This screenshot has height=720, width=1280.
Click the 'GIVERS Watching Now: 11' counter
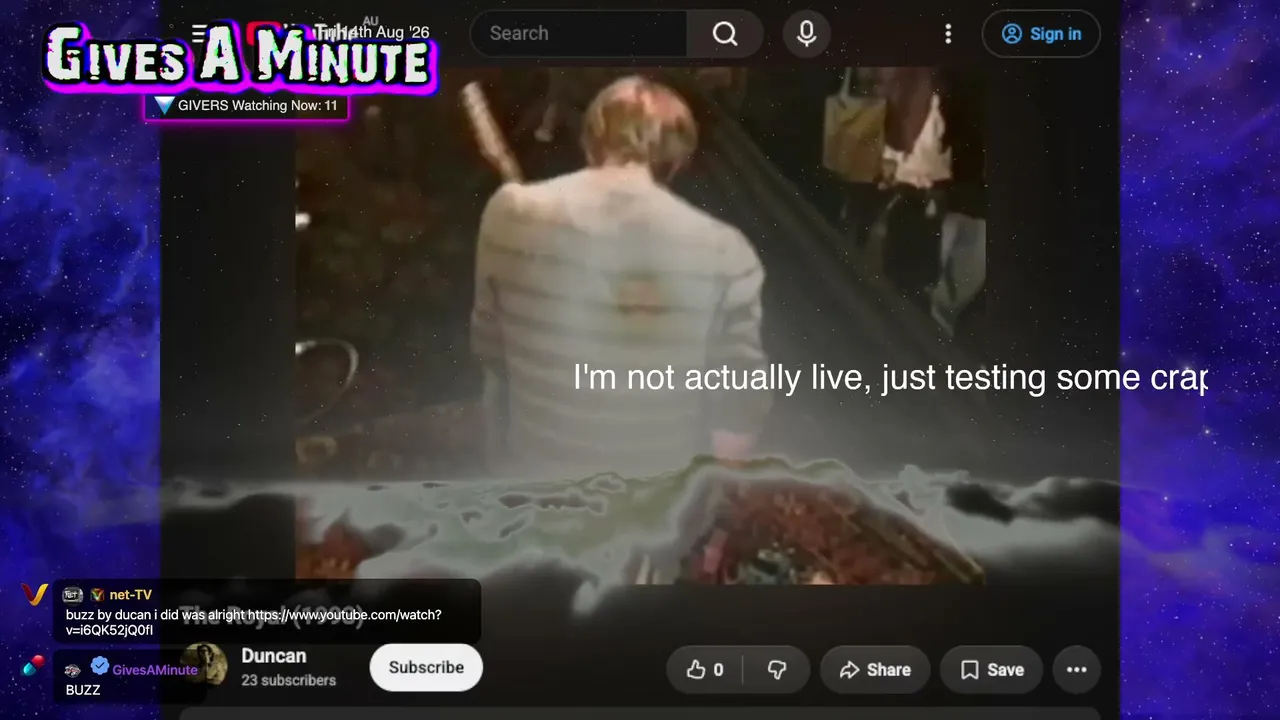tap(246, 105)
